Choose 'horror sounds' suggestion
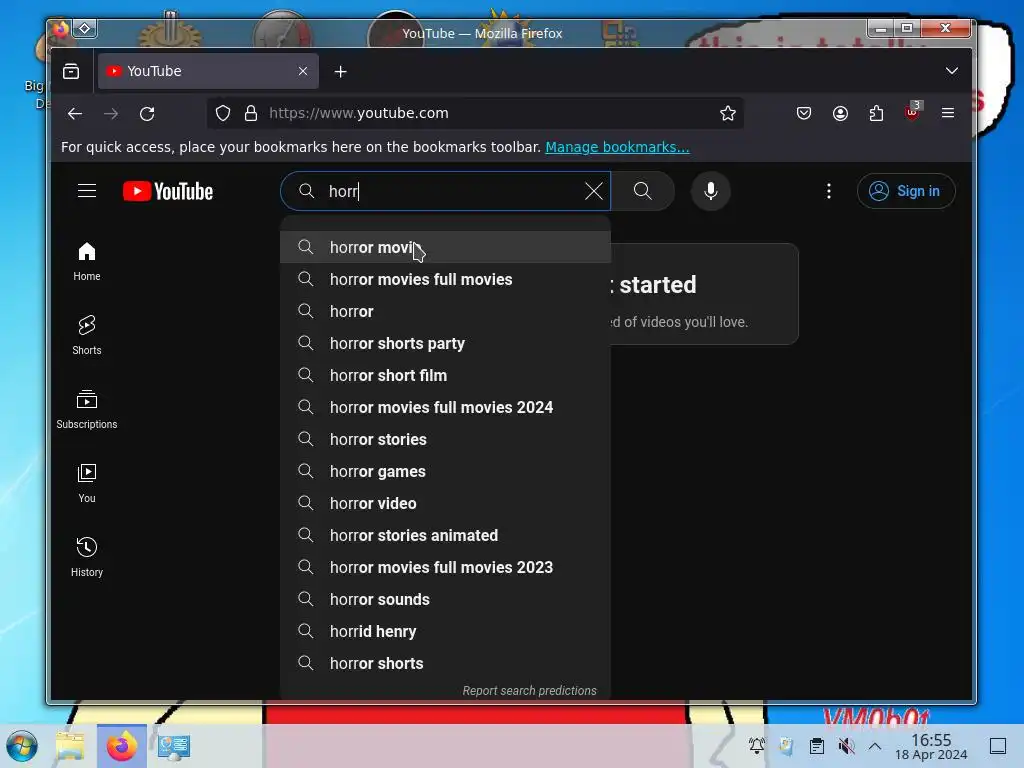Viewport: 1024px width, 768px height. pos(445,600)
